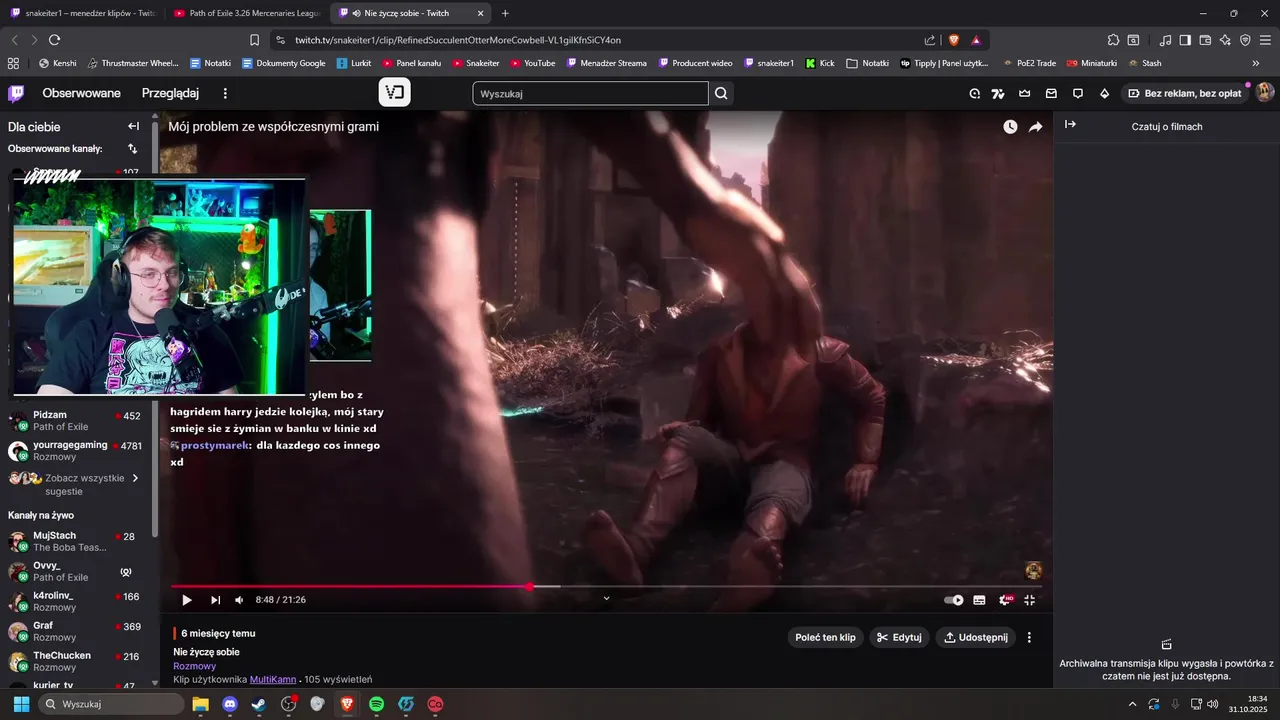This screenshot has width=1280, height=720.
Task: Toggle closed captions icon in player
Action: (979, 600)
